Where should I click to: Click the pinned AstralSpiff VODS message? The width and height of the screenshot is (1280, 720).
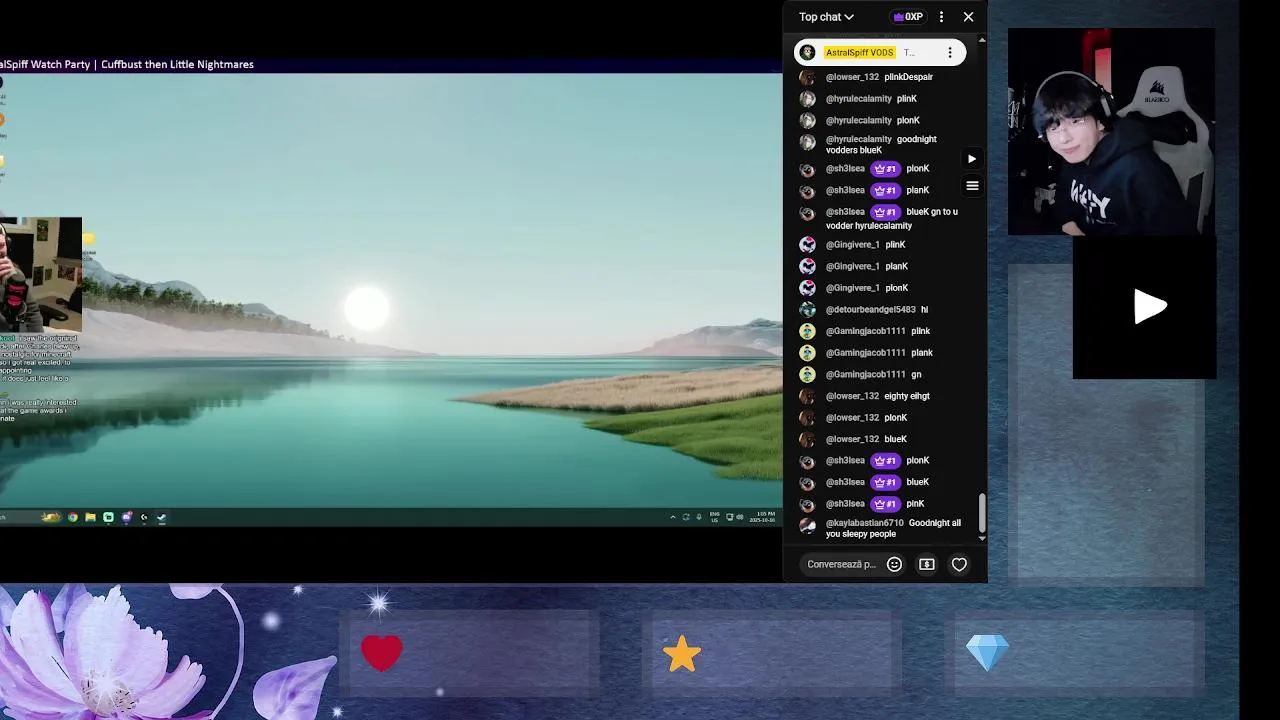coord(880,53)
